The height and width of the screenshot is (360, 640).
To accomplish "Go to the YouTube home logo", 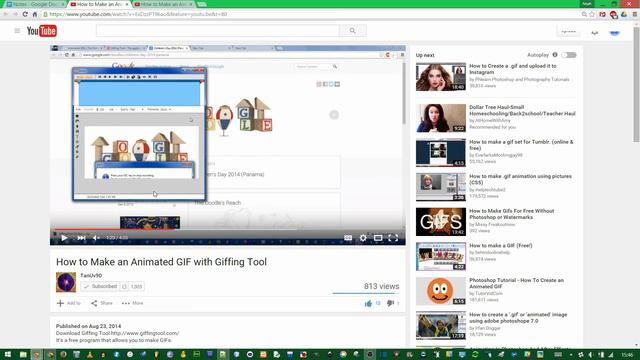I will point(42,31).
